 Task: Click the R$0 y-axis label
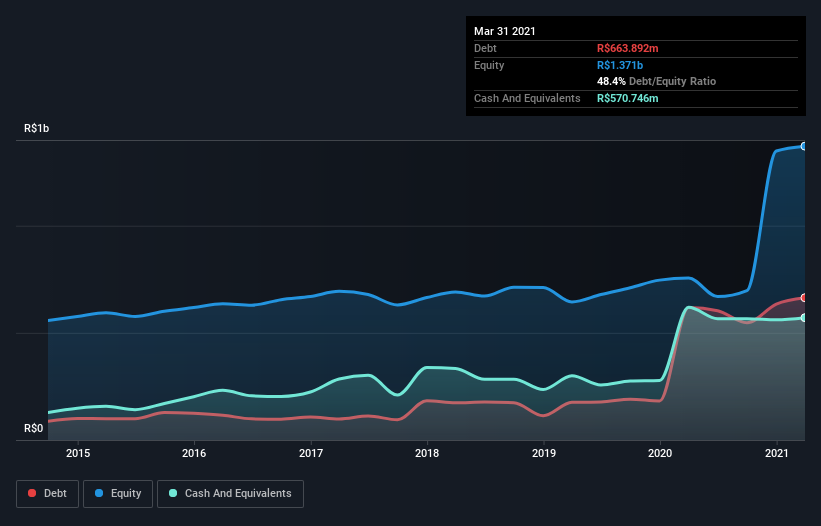(x=34, y=429)
